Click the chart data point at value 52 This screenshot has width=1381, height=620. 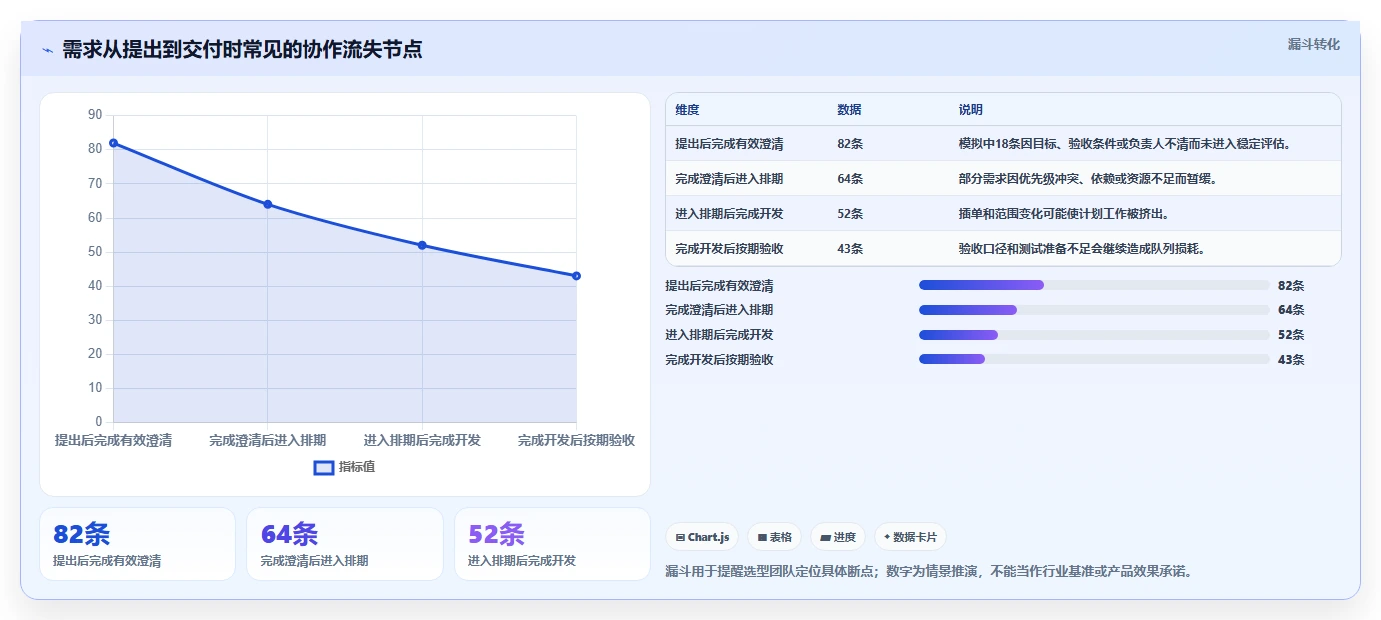(x=422, y=245)
